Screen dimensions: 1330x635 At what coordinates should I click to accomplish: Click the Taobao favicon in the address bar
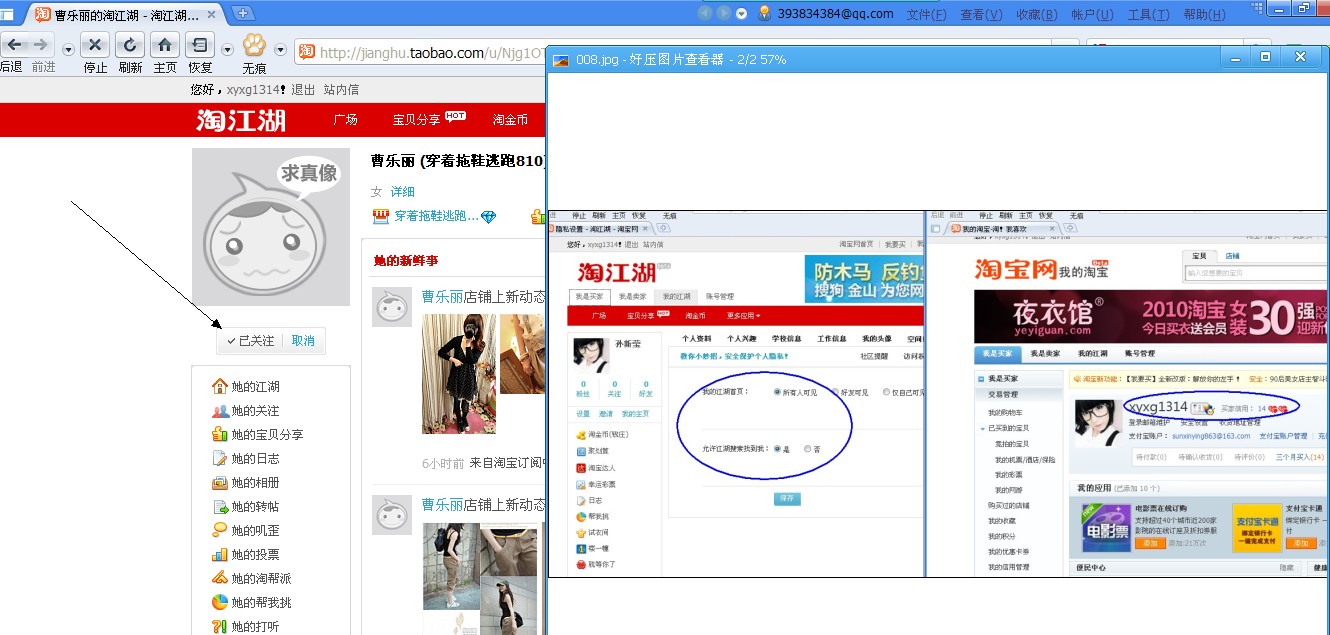click(x=307, y=52)
